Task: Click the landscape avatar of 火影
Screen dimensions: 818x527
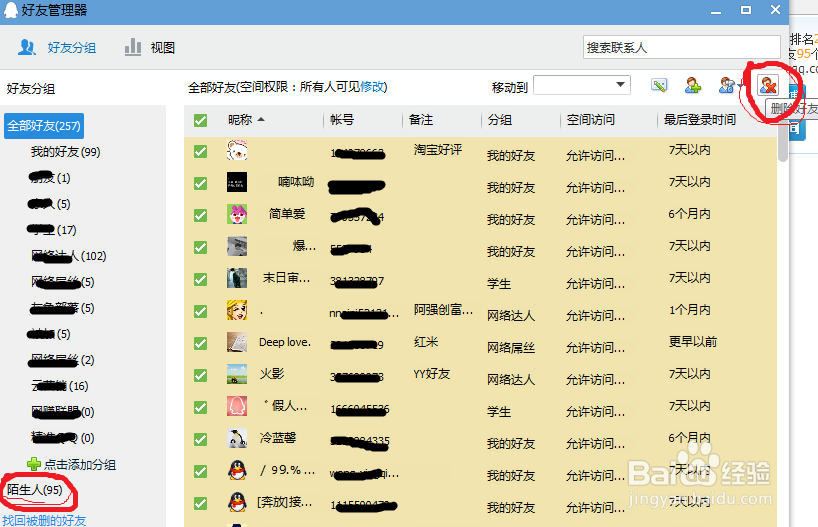Action: coord(237,374)
